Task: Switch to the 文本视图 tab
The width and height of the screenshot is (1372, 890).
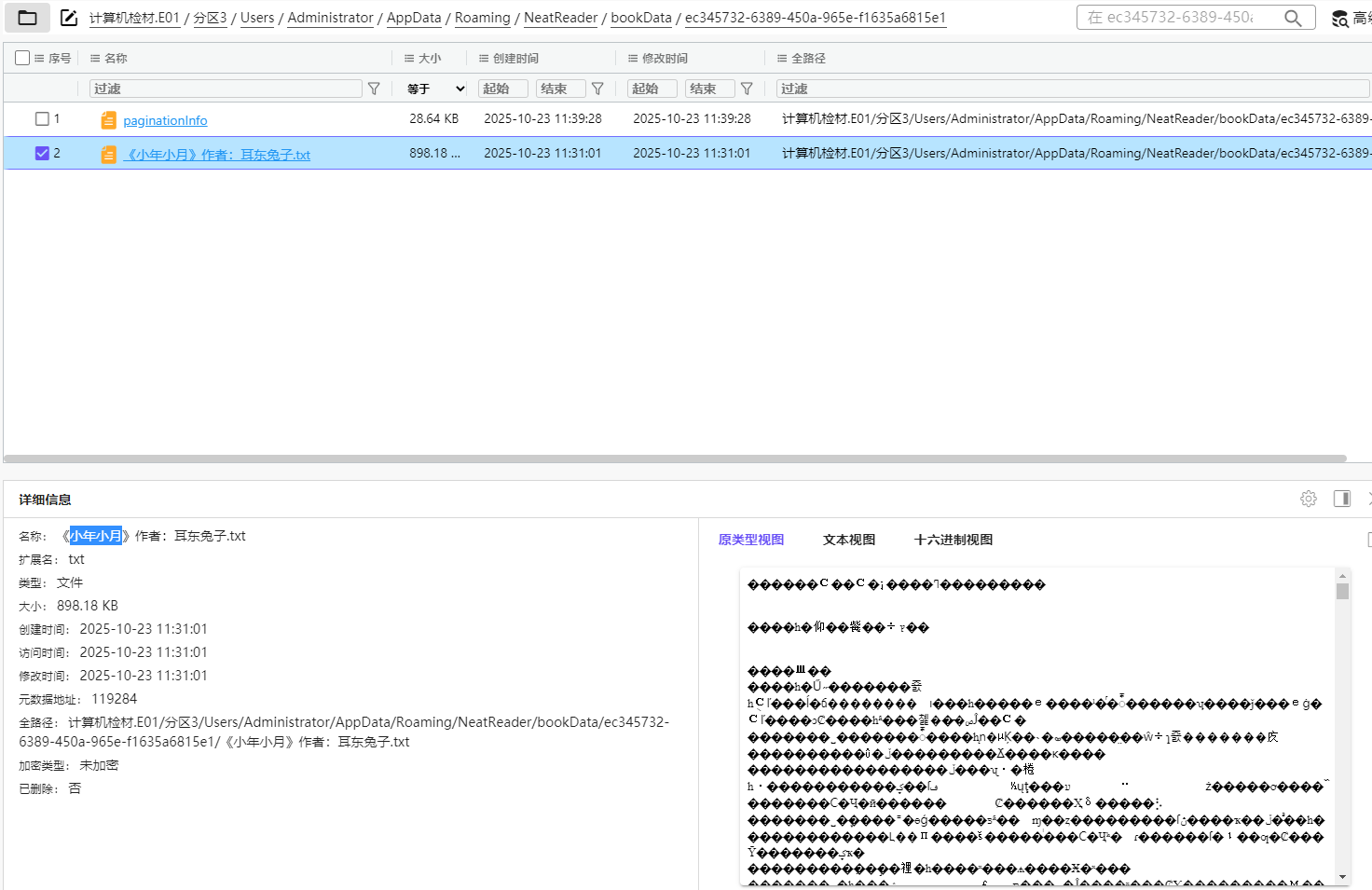Action: [848, 539]
